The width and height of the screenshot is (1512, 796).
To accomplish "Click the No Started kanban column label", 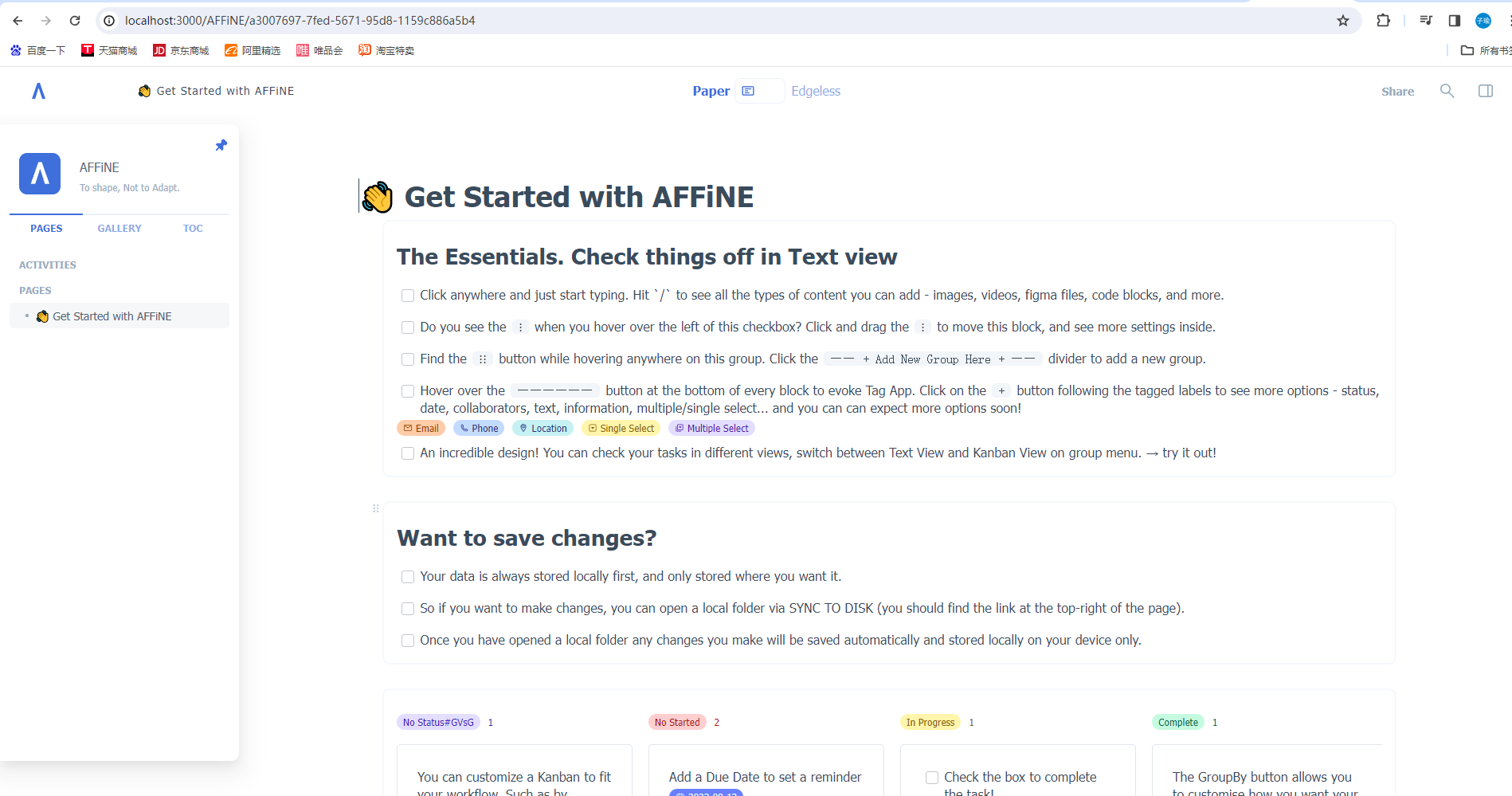I will click(677, 722).
